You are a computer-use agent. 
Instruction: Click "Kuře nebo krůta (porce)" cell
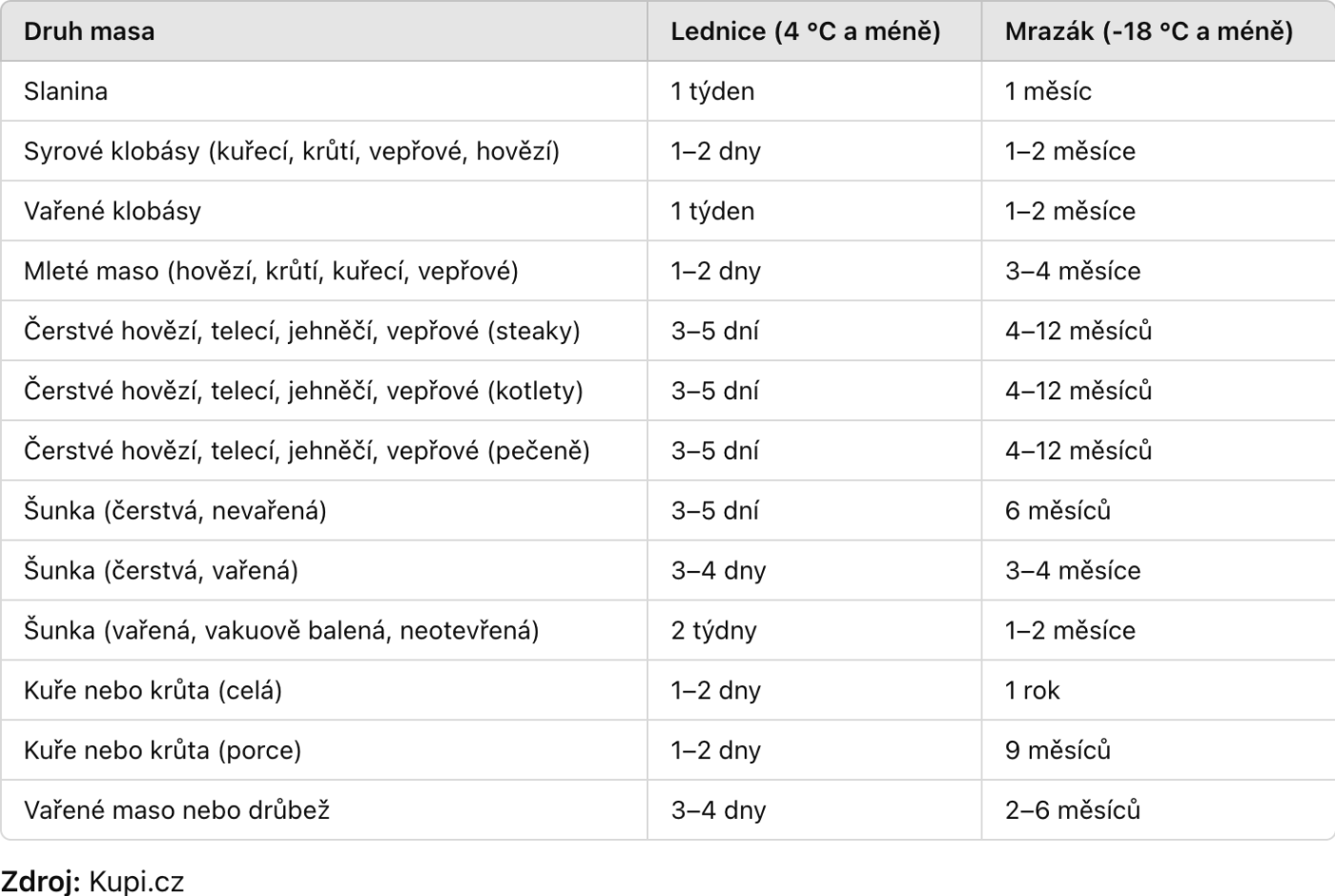point(162,750)
